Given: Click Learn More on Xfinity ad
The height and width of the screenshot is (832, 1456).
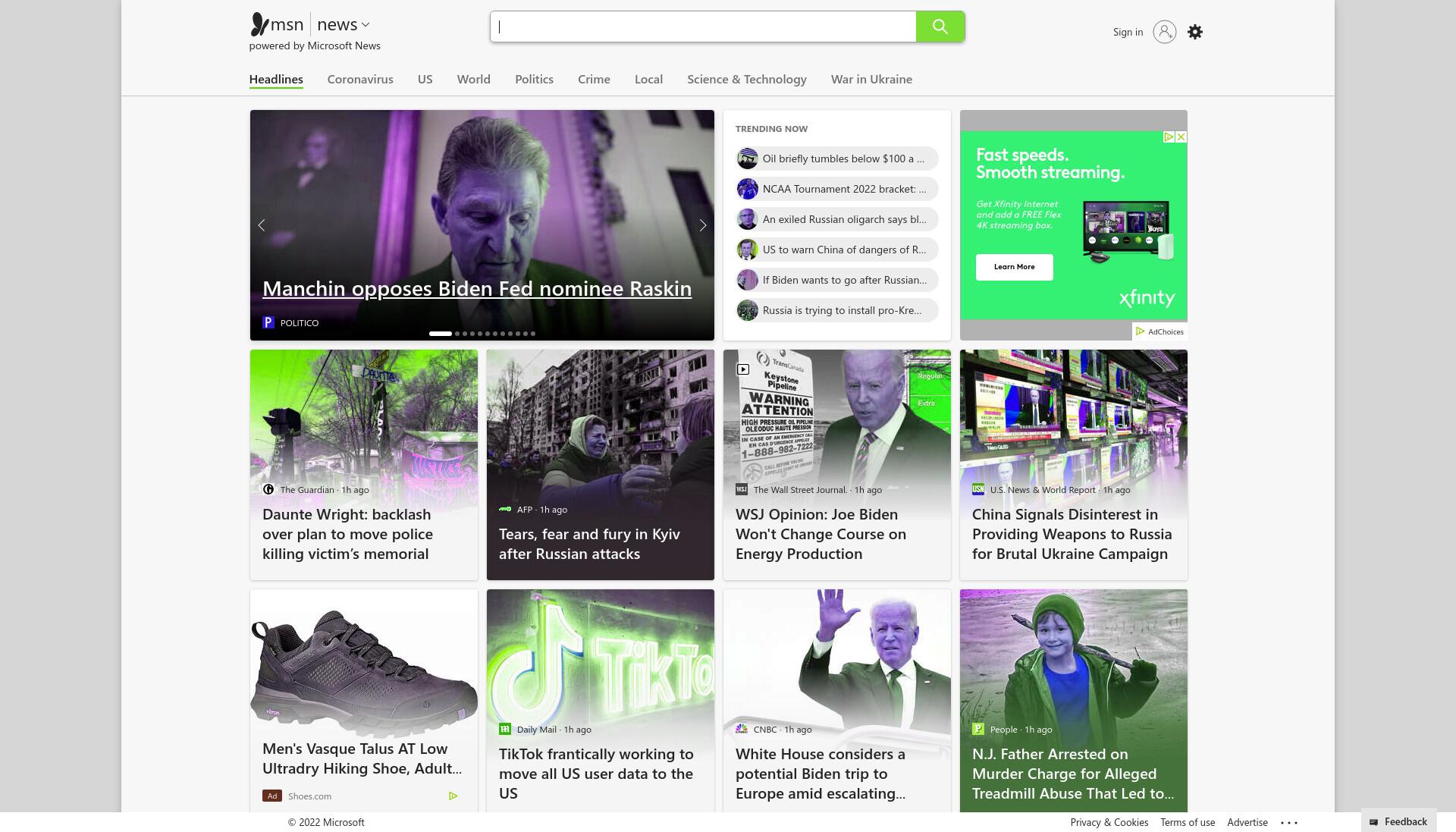Looking at the screenshot, I should tap(1014, 267).
